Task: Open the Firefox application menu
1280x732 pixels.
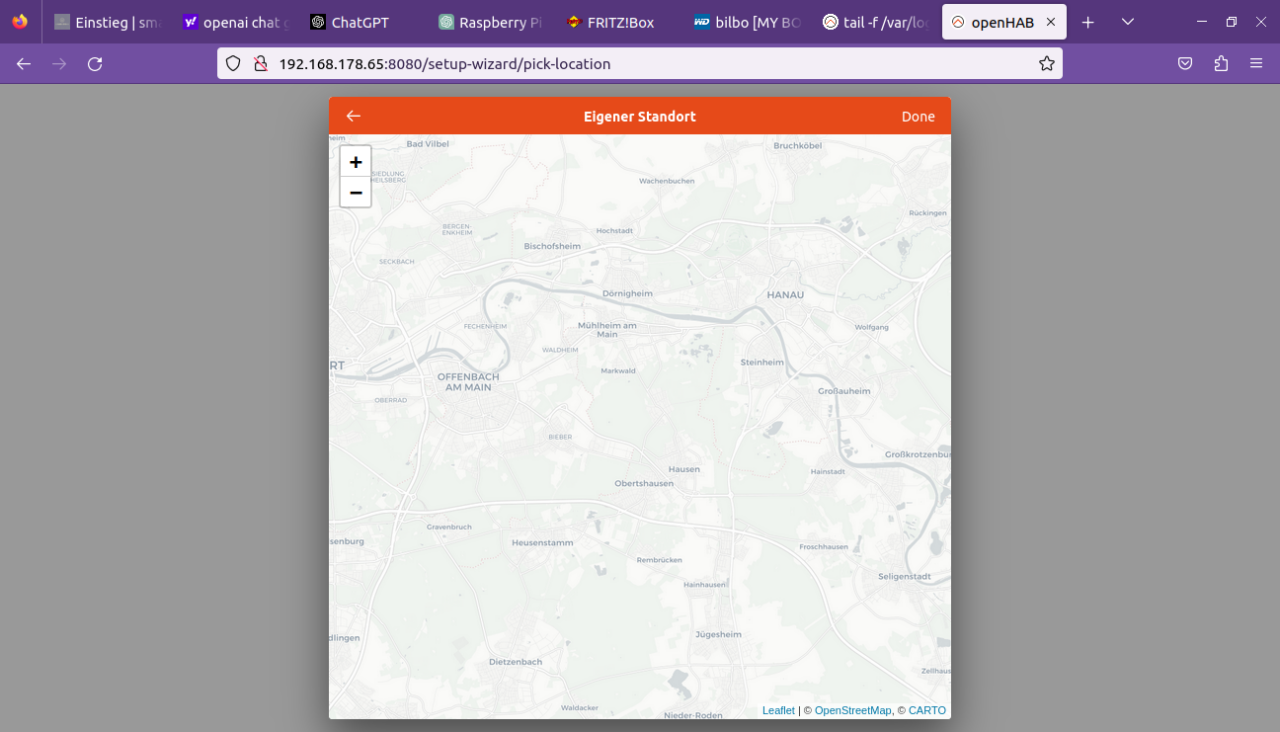Action: click(1256, 62)
